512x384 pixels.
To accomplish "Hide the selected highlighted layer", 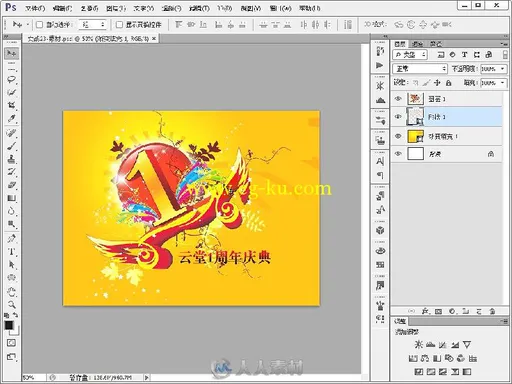I will coord(398,116).
